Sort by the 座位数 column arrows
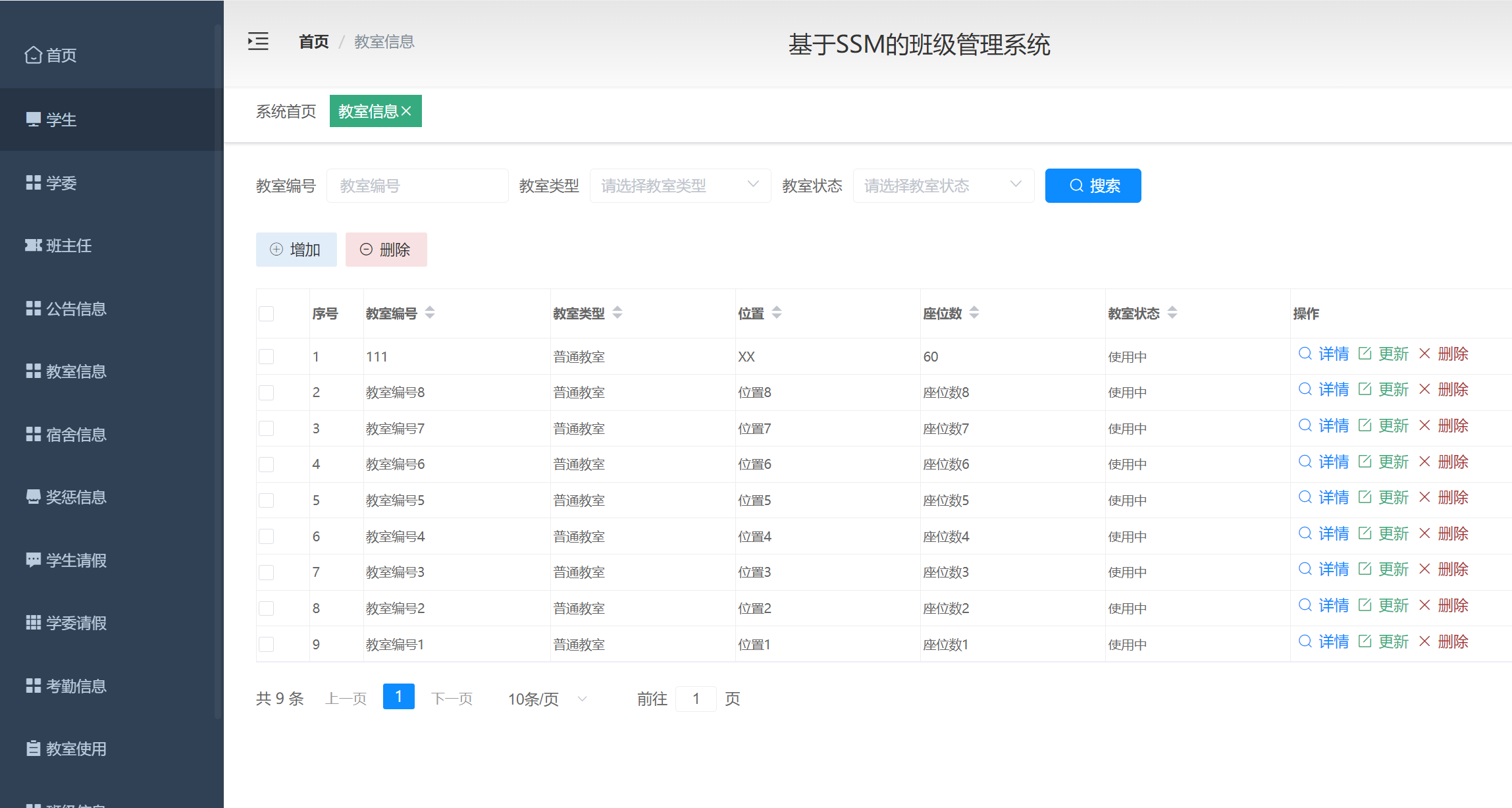Screen dimensions: 1512x808 974,313
